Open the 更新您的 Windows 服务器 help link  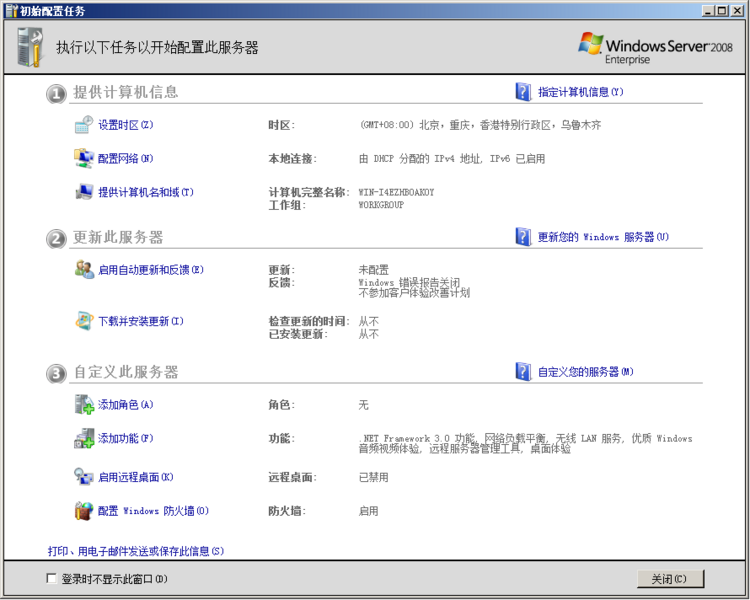coord(603,237)
